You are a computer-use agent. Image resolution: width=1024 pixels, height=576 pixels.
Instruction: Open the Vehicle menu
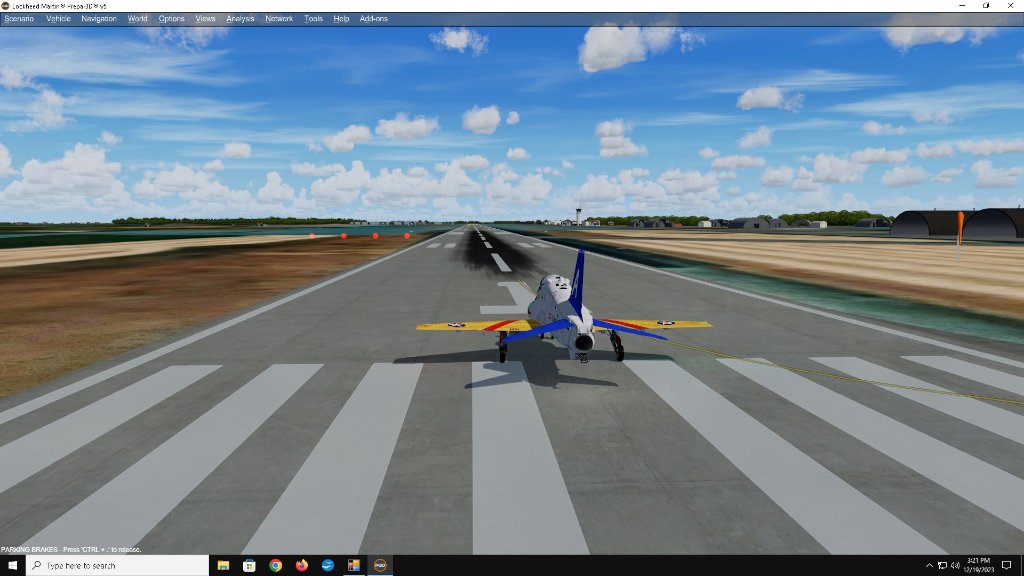tap(58, 18)
